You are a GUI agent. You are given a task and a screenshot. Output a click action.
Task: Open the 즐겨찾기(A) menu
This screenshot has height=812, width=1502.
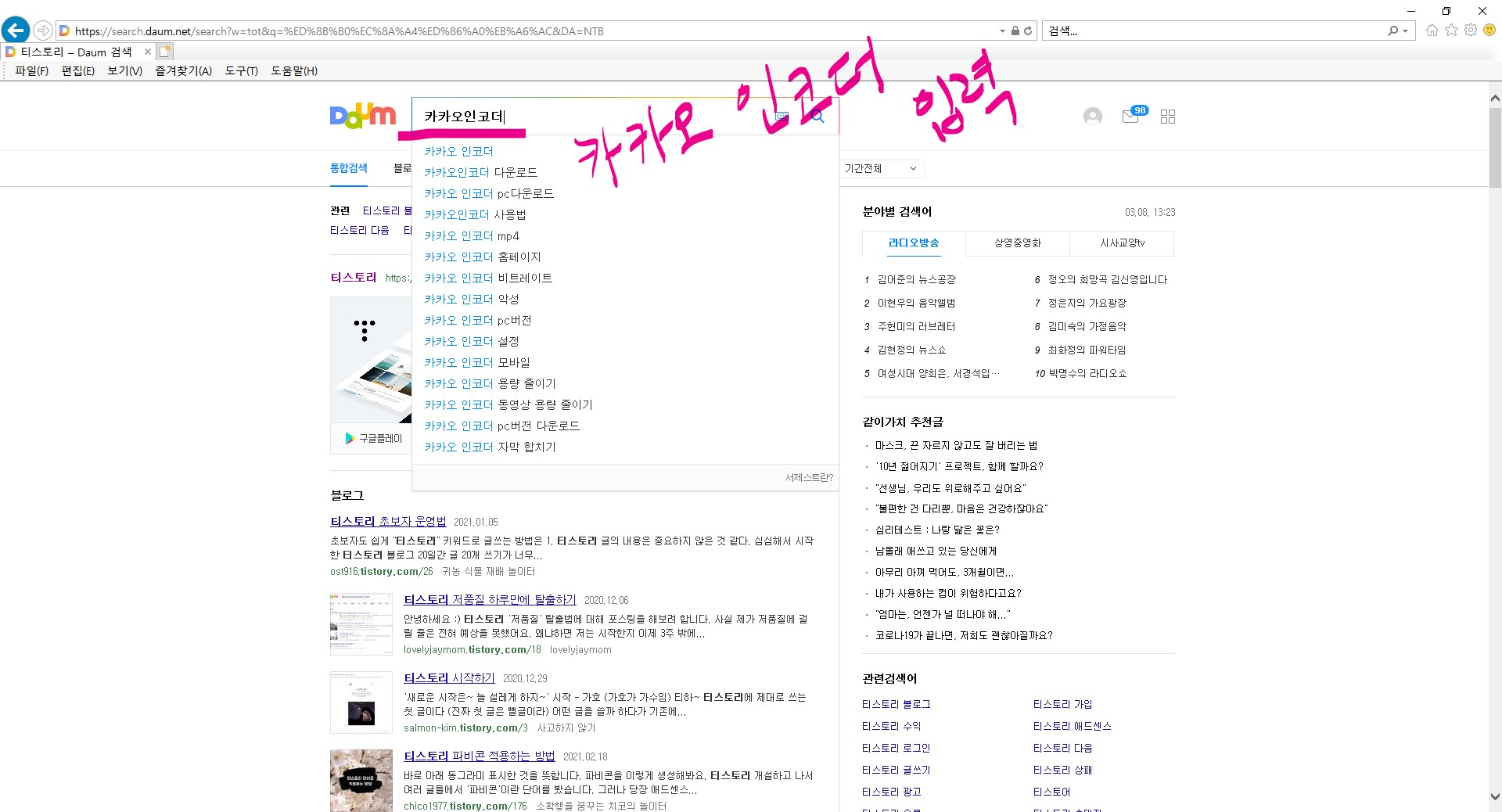pyautogui.click(x=184, y=70)
